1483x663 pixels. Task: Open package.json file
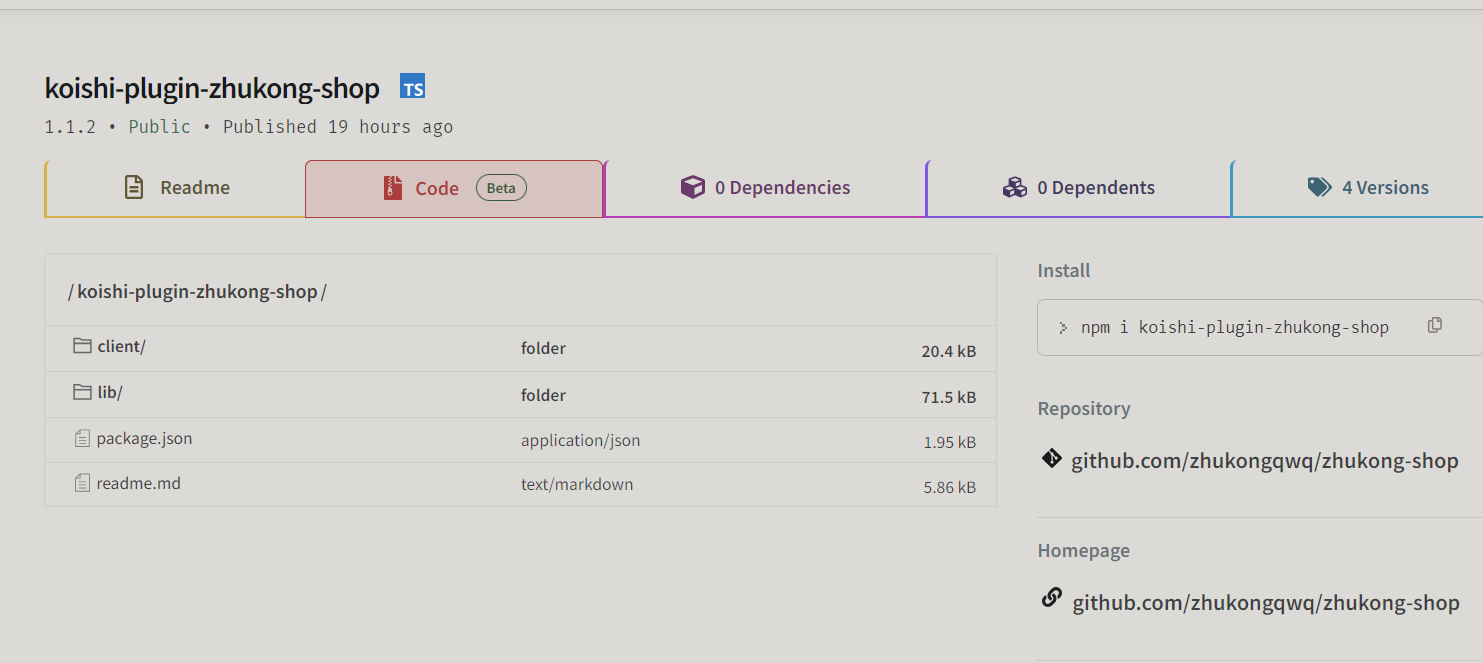[144, 439]
